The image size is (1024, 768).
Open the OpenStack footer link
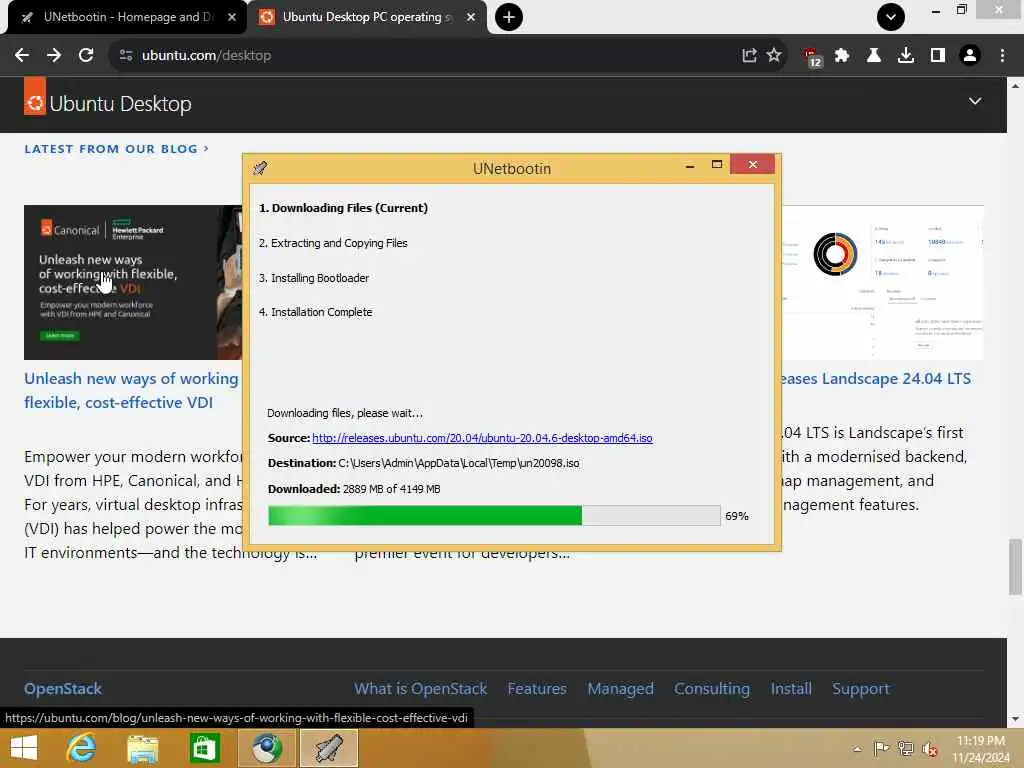(63, 688)
